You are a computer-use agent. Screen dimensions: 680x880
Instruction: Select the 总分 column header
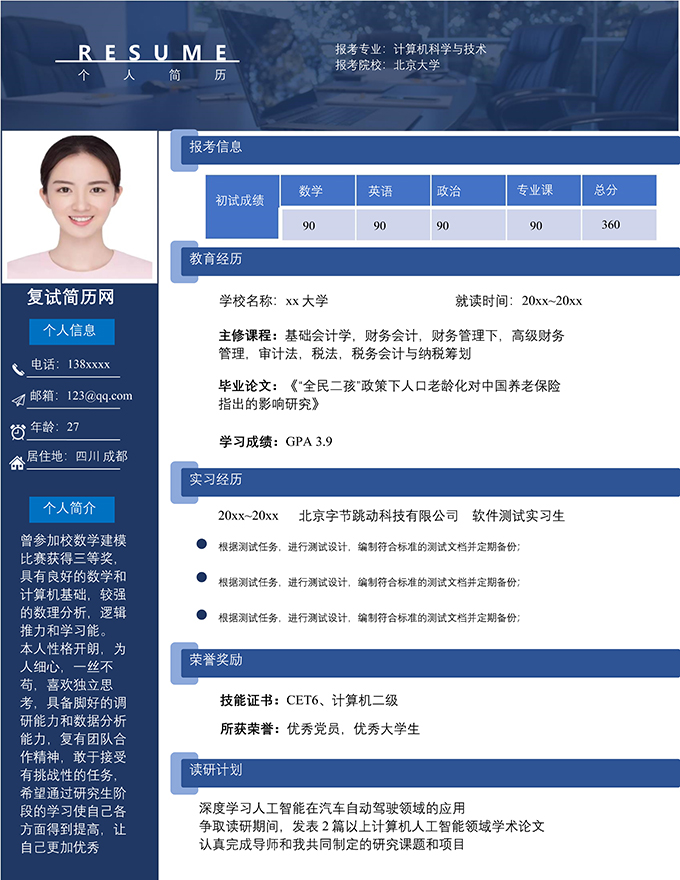pyautogui.click(x=619, y=190)
